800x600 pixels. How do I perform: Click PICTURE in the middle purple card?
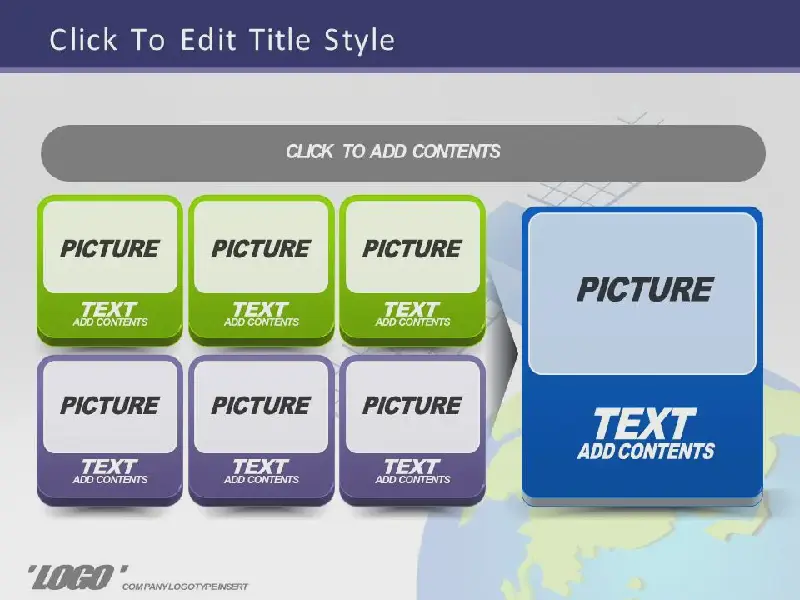coord(261,406)
